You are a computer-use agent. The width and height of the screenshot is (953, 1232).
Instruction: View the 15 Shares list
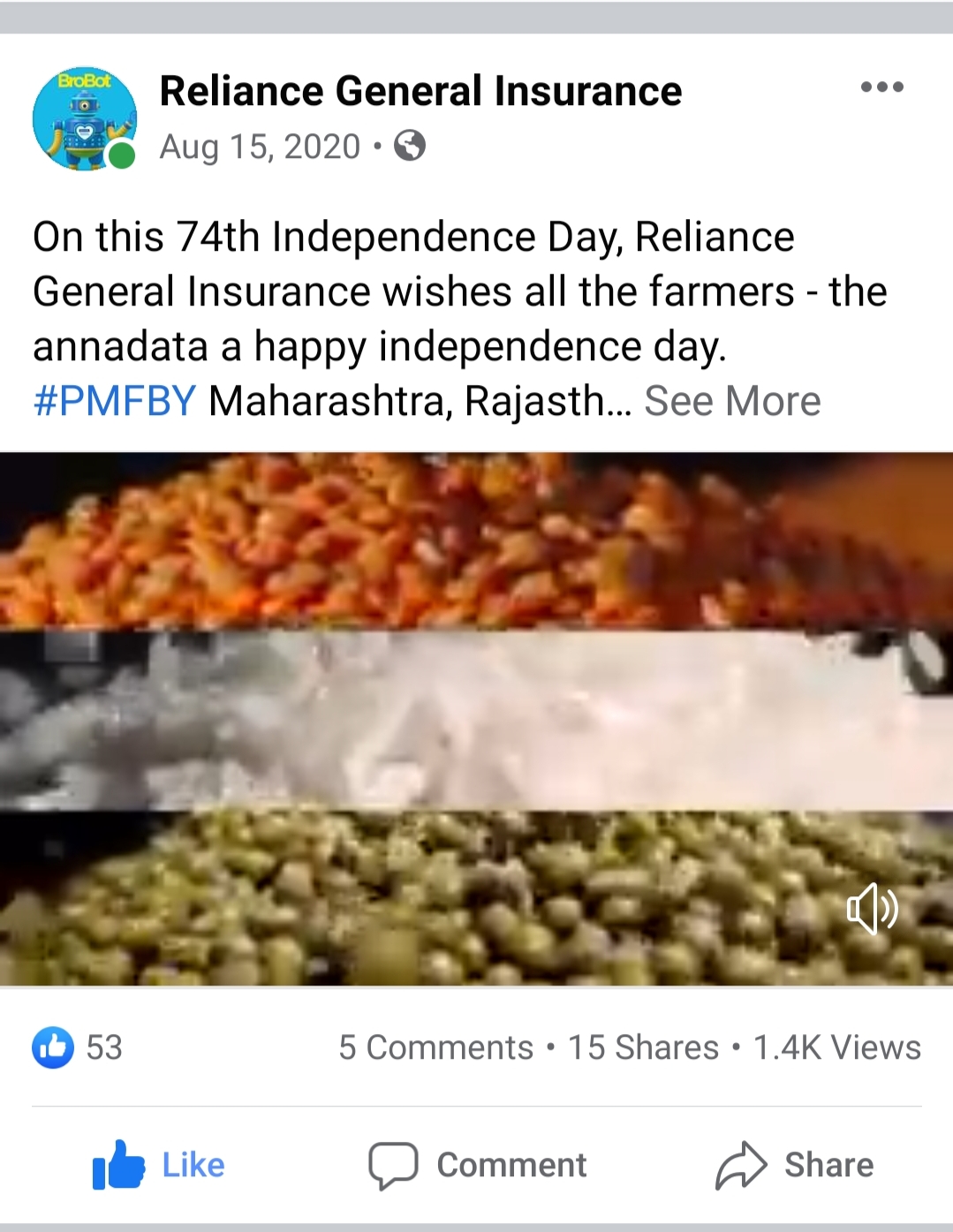click(643, 1047)
